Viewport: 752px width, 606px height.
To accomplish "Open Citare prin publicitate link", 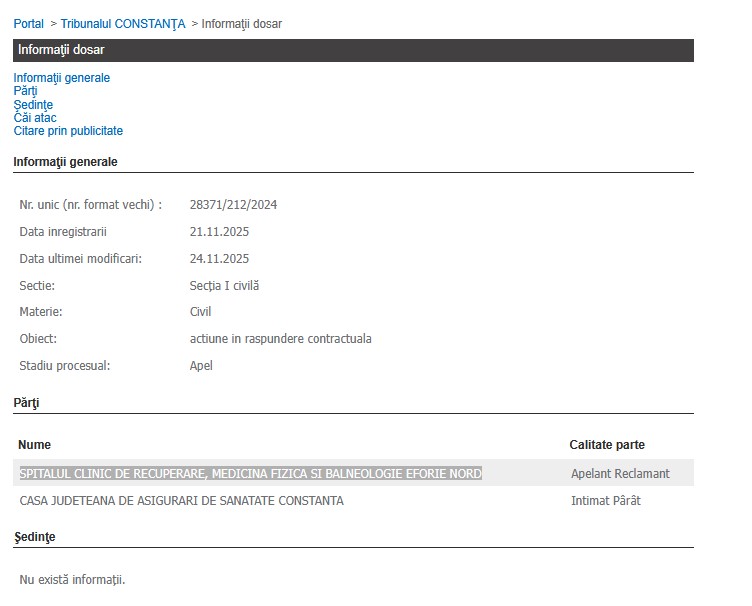I will [x=68, y=131].
